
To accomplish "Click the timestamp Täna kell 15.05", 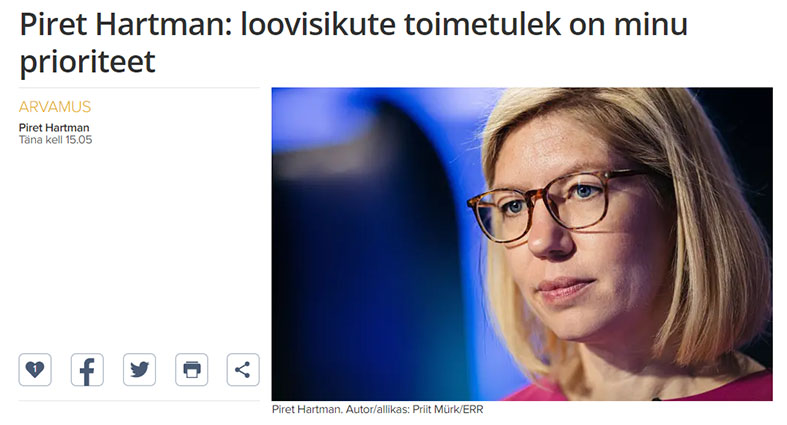I will [55, 140].
